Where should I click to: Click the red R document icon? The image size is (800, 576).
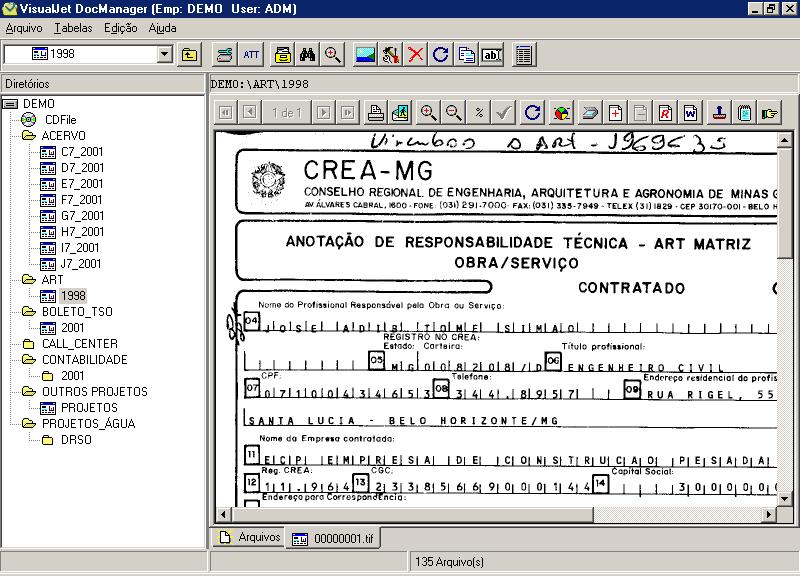tap(665, 113)
